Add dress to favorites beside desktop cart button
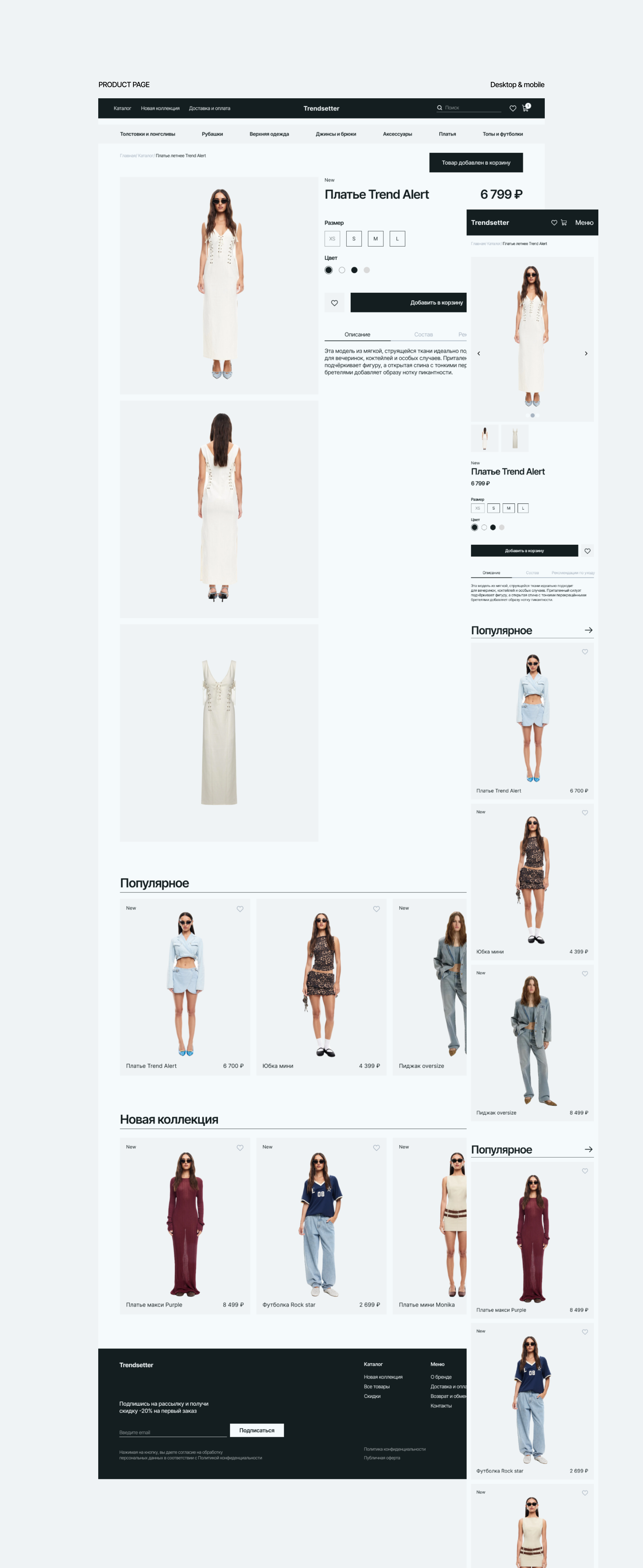The height and width of the screenshot is (1568, 643). pyautogui.click(x=335, y=303)
